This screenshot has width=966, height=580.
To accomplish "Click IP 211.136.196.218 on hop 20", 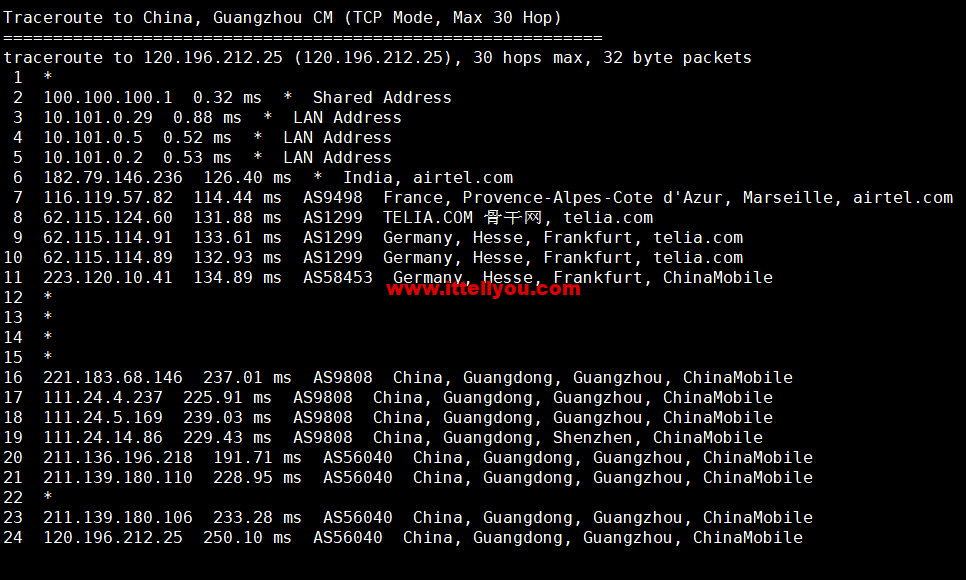I will click(118, 458).
